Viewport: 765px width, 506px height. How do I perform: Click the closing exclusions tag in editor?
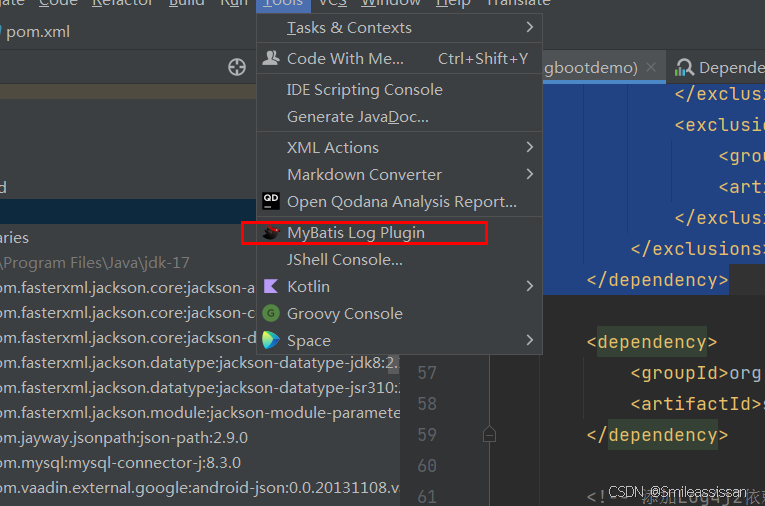point(698,249)
